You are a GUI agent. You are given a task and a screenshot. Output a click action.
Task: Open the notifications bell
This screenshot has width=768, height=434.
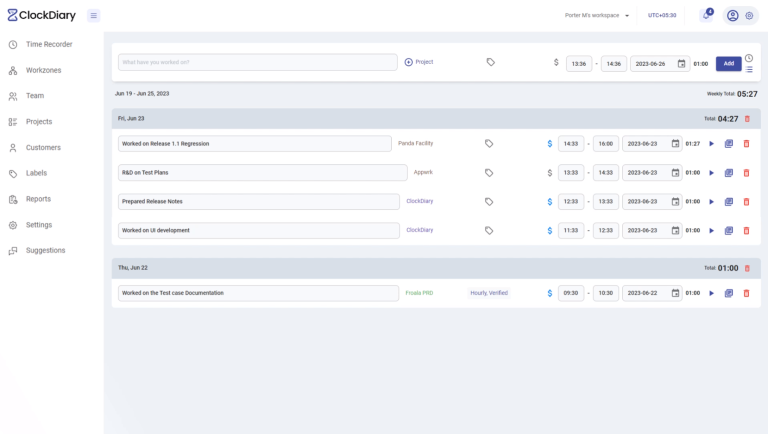tap(706, 15)
